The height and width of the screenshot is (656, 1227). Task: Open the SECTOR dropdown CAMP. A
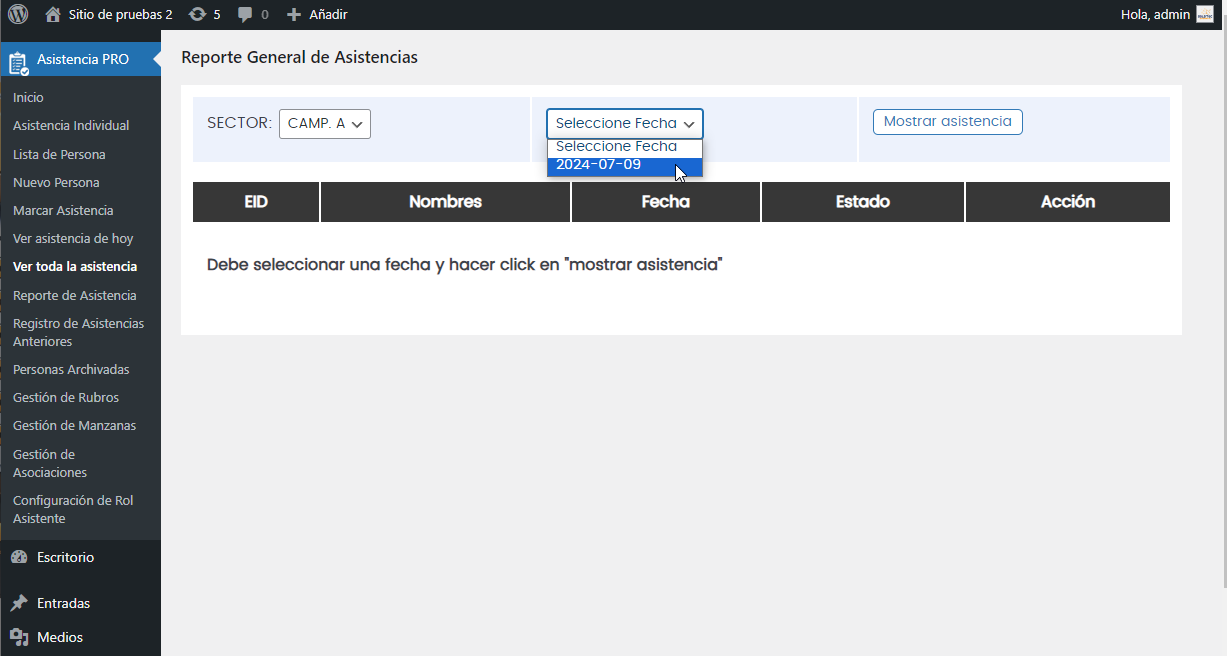click(x=325, y=124)
